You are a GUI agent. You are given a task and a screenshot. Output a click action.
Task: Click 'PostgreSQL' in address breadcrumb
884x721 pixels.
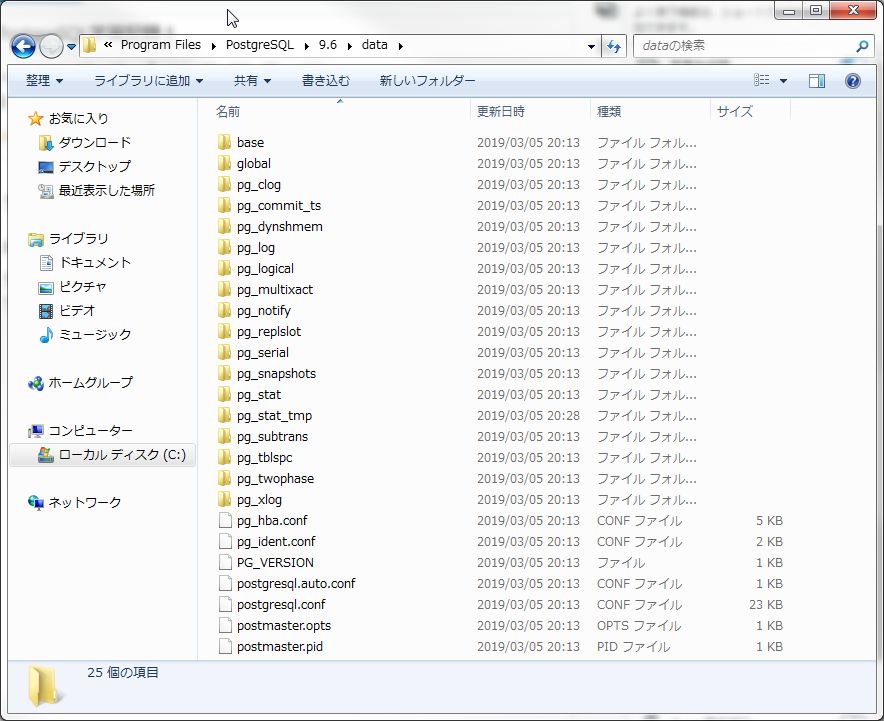pos(260,45)
